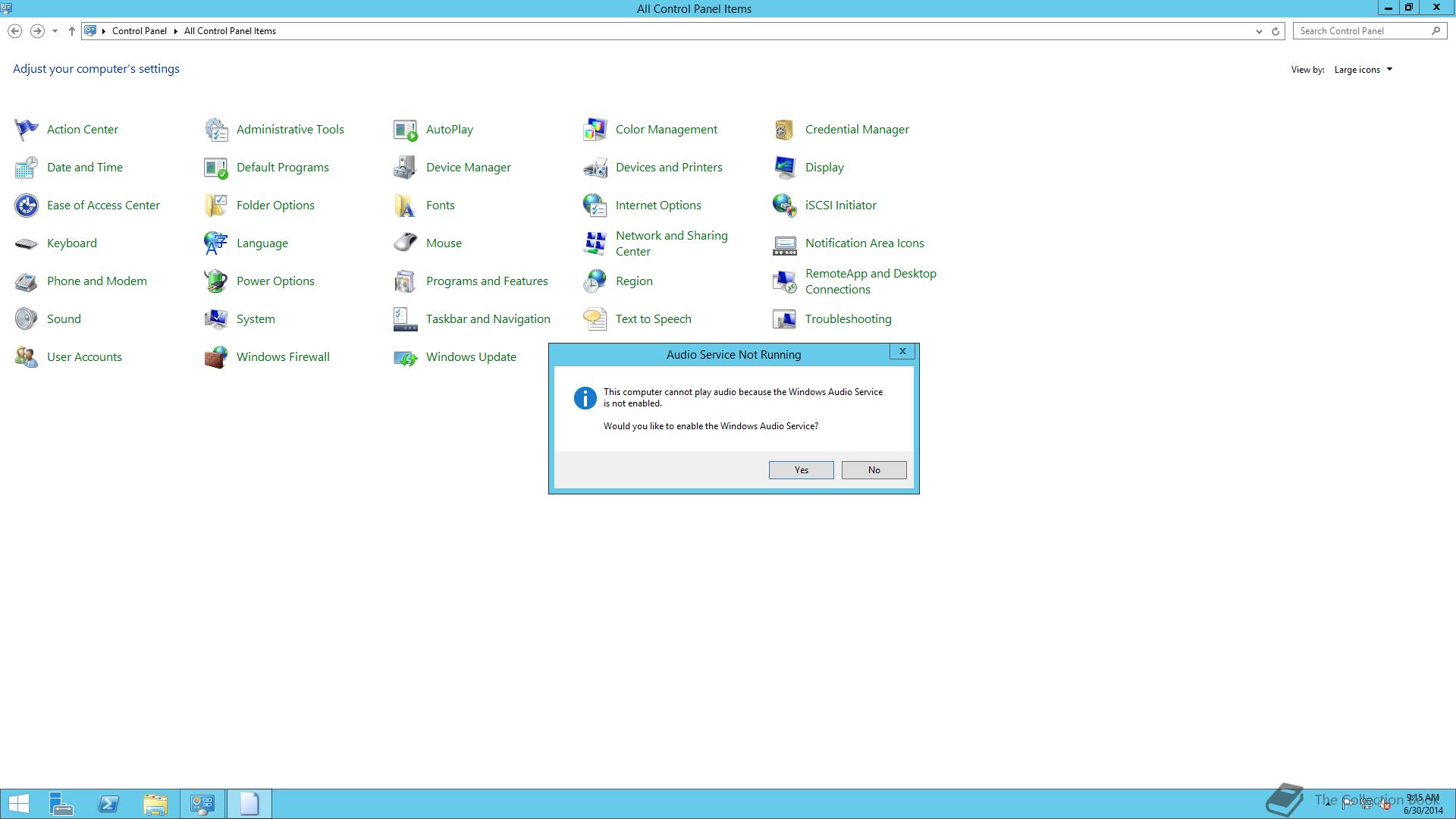Image resolution: width=1456 pixels, height=819 pixels.
Task: Click the Sound link
Action: click(64, 319)
